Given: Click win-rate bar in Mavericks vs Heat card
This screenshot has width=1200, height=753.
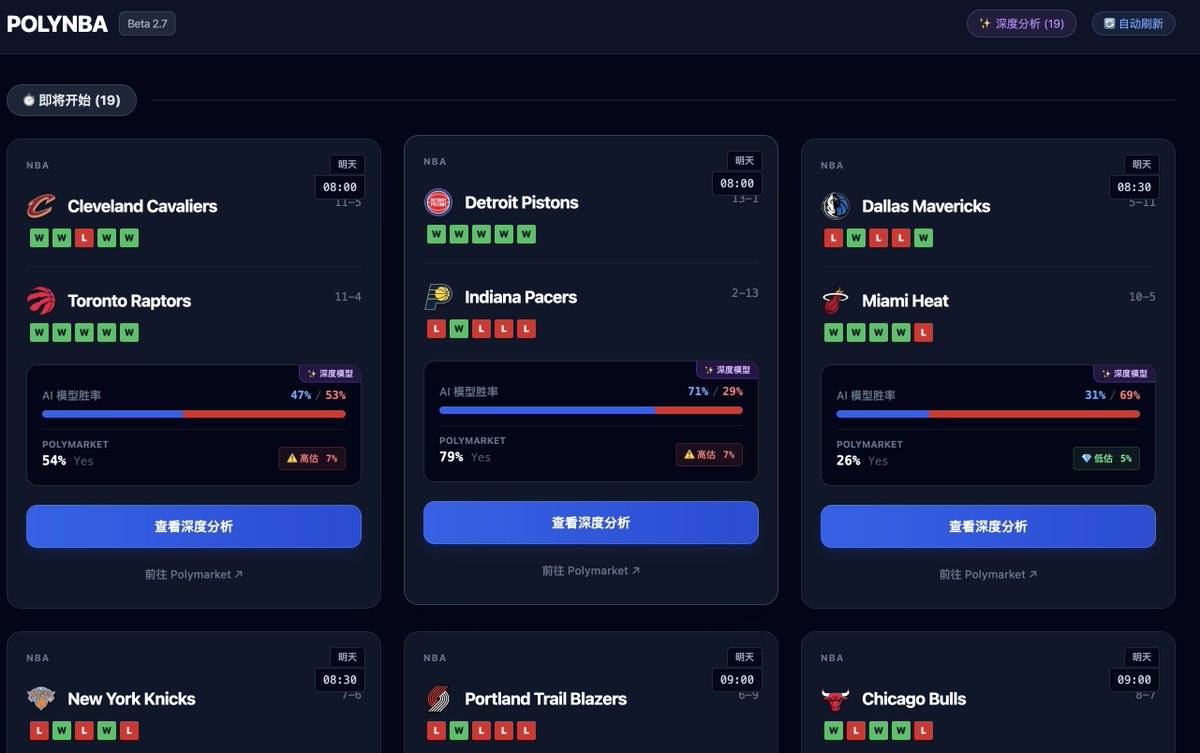Looking at the screenshot, I should point(988,413).
